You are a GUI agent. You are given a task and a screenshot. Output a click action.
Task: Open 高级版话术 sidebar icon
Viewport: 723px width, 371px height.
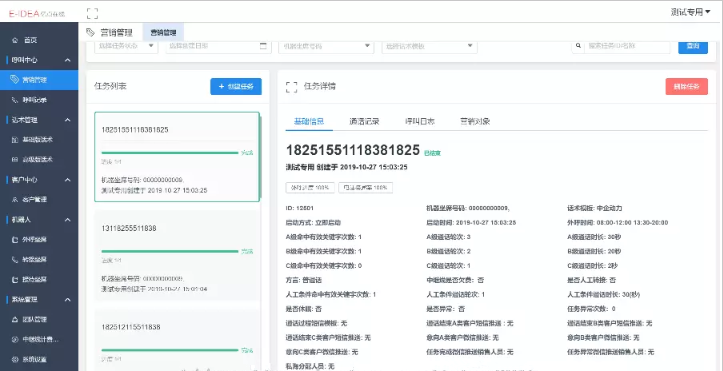(14, 159)
